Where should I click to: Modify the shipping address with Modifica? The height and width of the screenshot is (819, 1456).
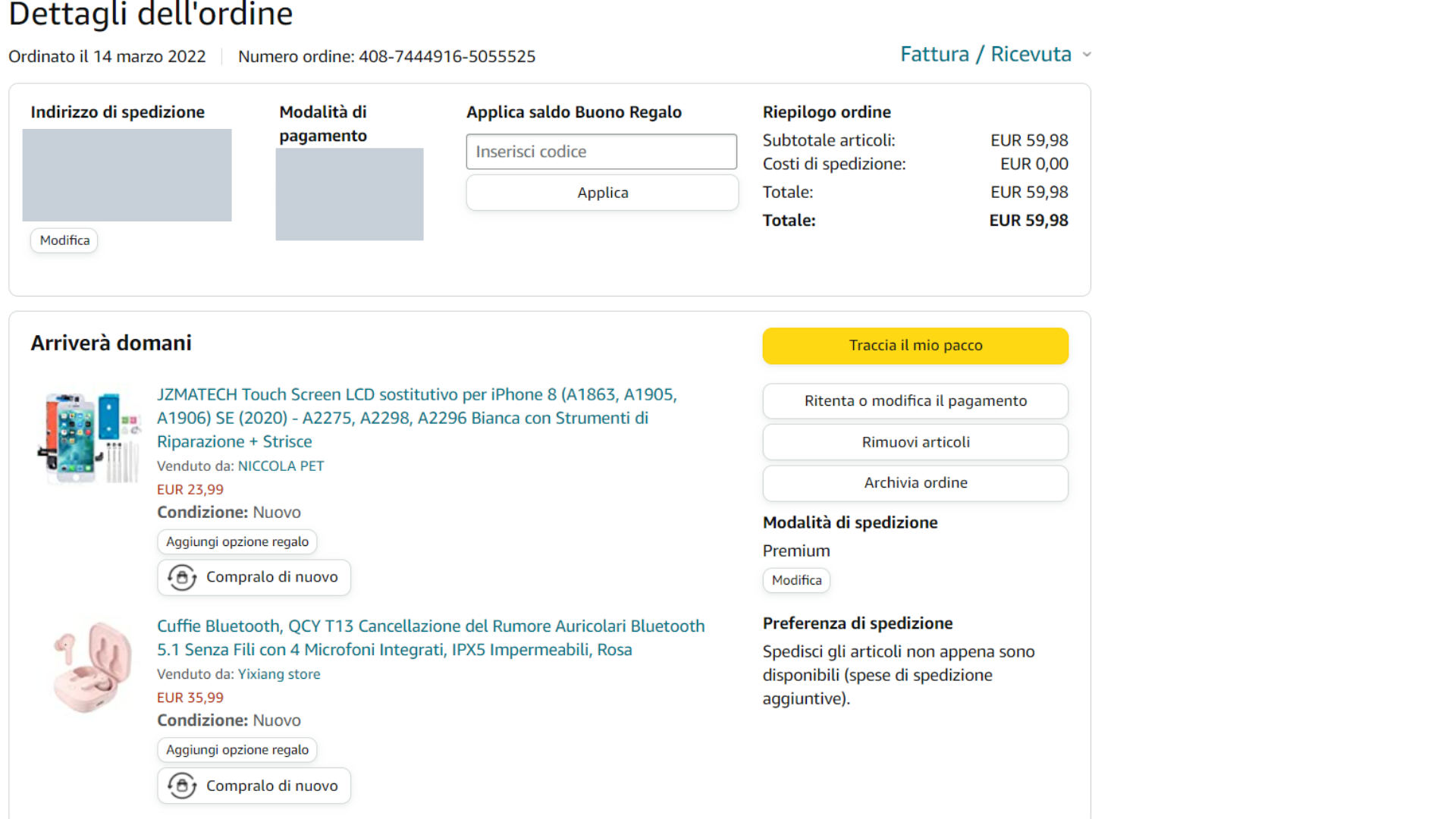pyautogui.click(x=64, y=240)
